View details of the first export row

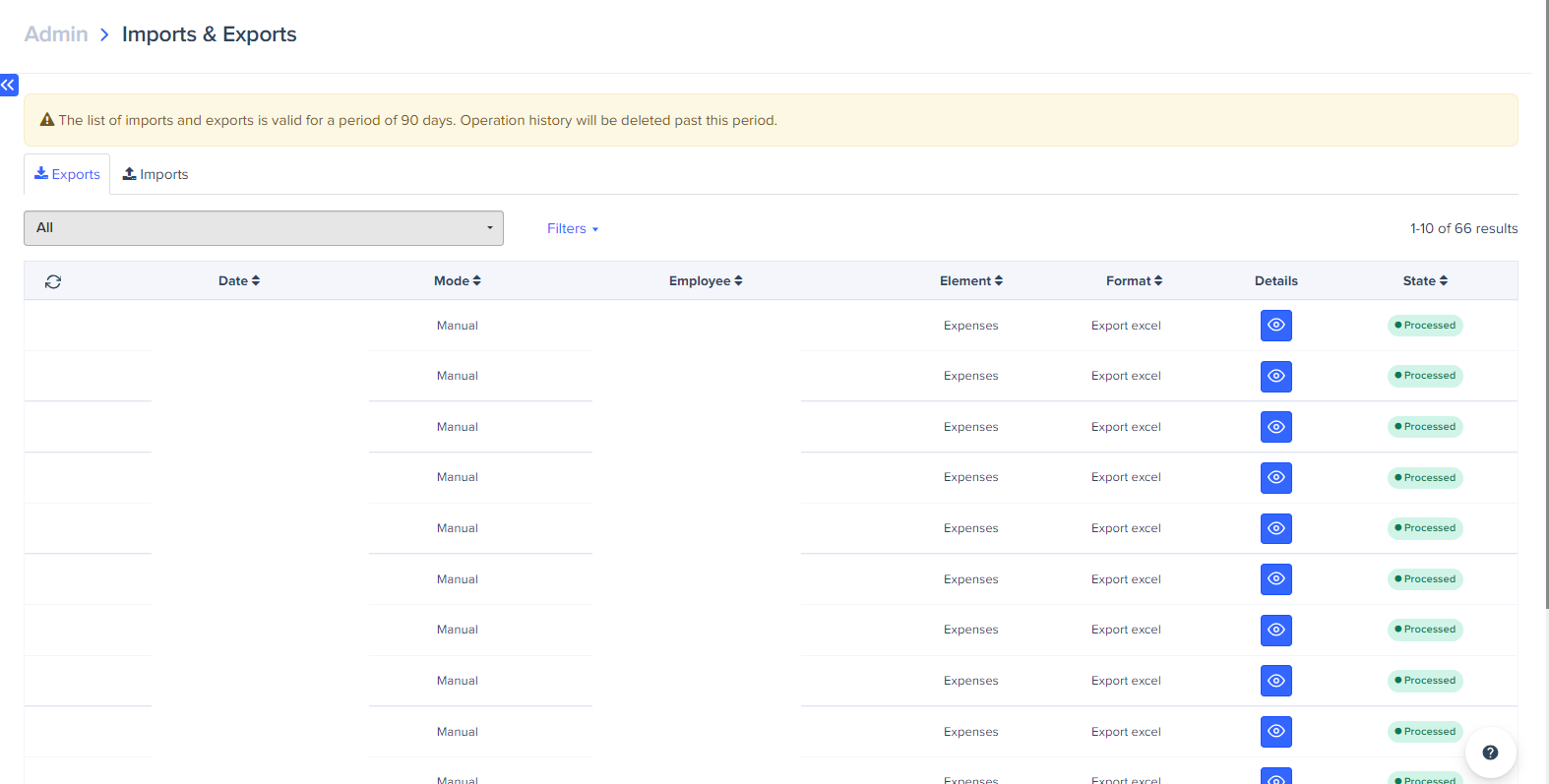[1275, 326]
